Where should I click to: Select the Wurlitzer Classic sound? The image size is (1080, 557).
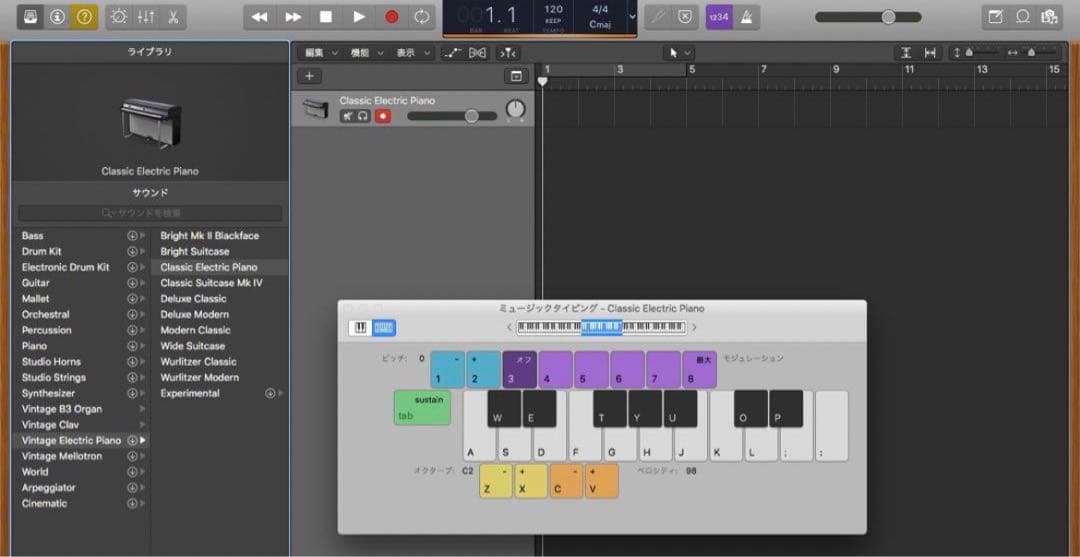click(x=198, y=362)
